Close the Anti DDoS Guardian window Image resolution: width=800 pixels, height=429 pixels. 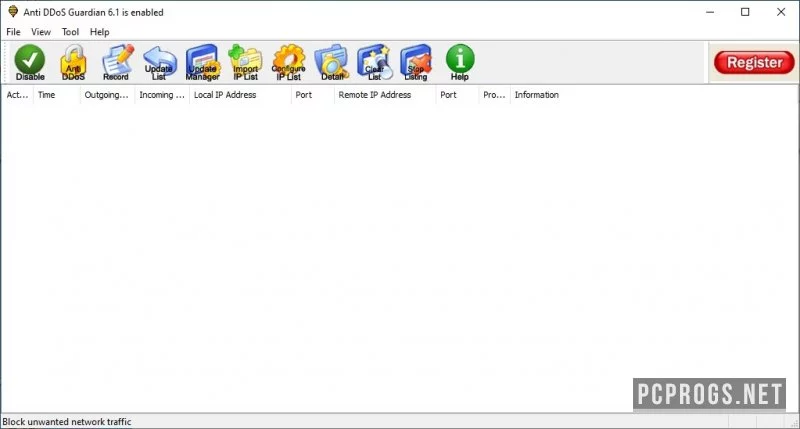[781, 12]
